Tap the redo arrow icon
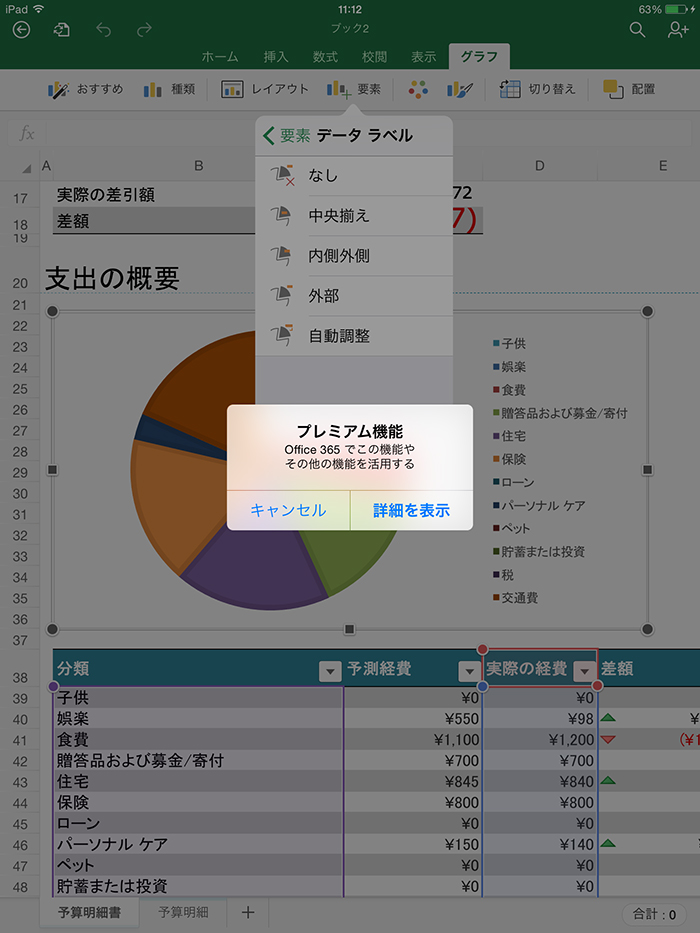 [x=145, y=30]
